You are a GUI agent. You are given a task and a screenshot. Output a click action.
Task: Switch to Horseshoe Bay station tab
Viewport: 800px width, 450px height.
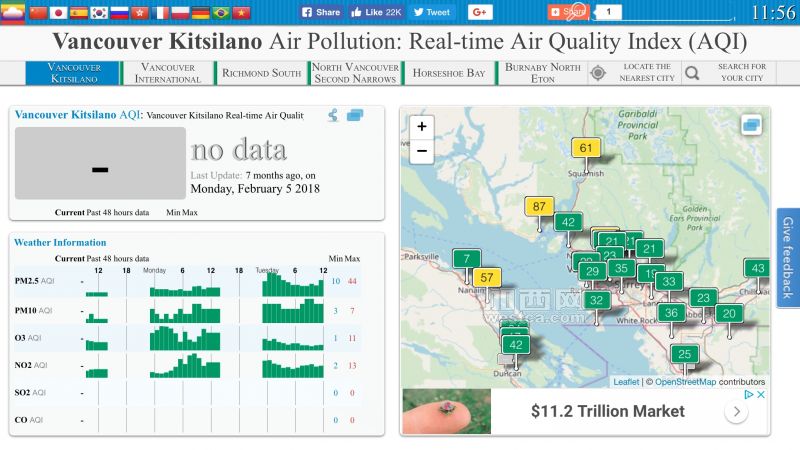pyautogui.click(x=449, y=73)
